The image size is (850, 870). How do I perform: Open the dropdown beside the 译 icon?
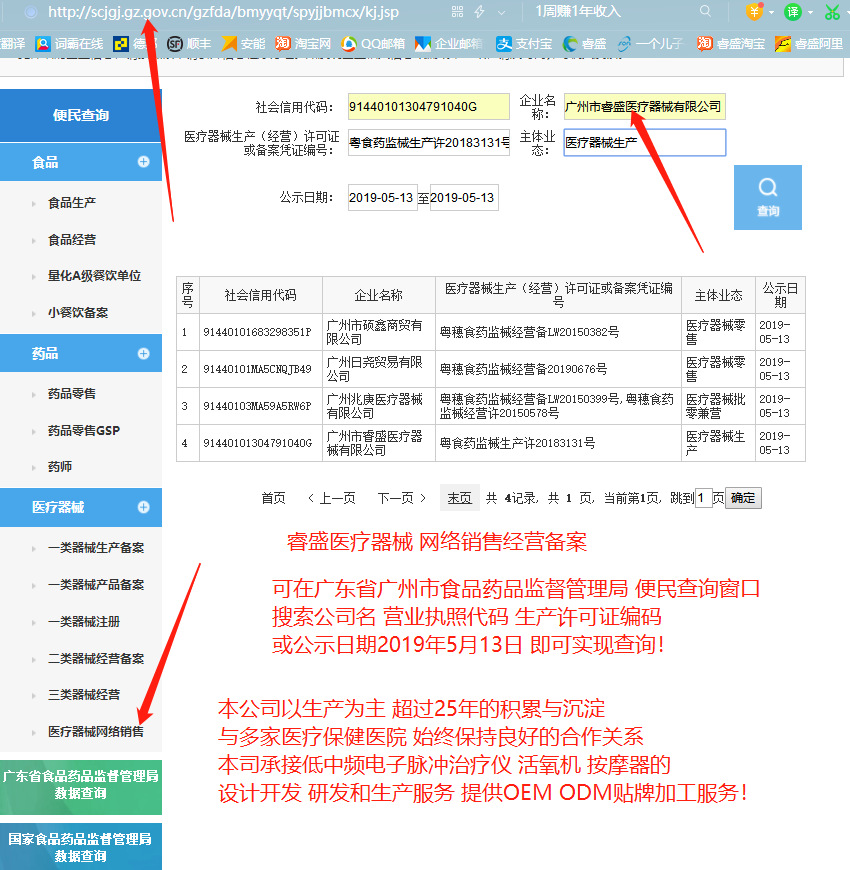click(x=810, y=12)
